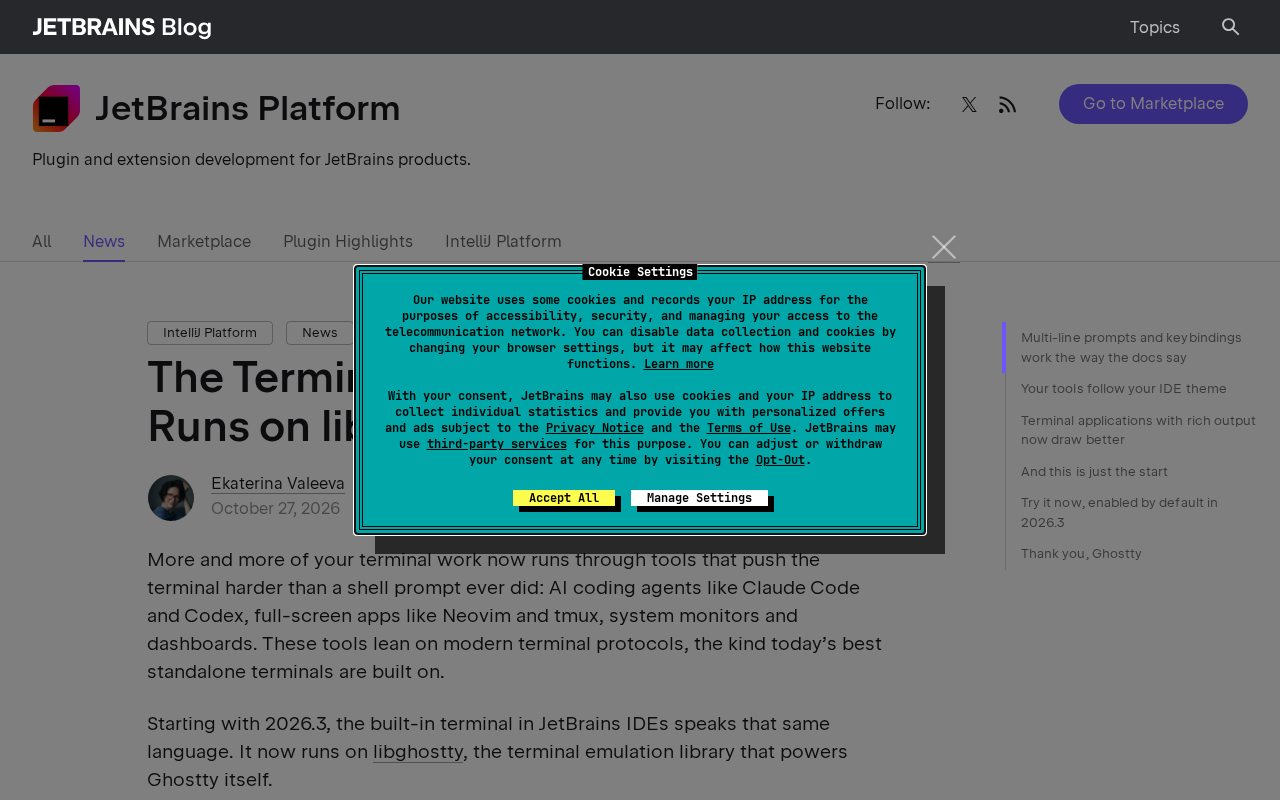Open author Ekaterina Valeeva link

[x=278, y=483]
